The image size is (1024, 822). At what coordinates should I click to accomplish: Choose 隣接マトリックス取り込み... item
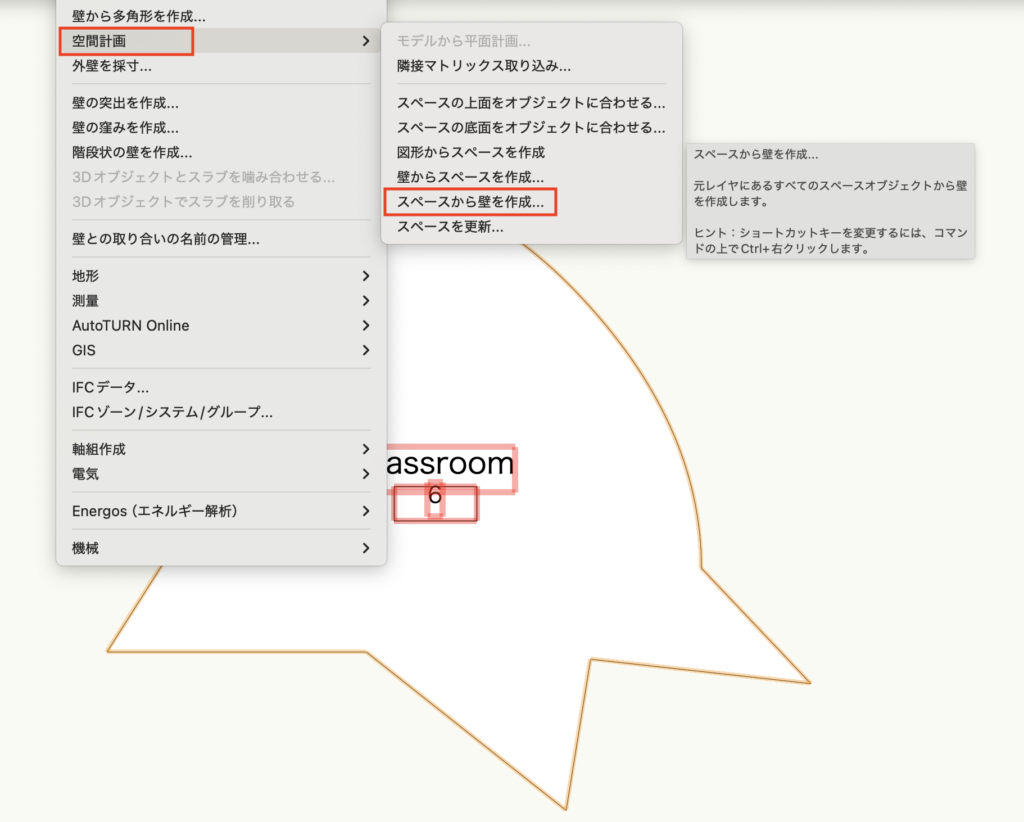(484, 66)
